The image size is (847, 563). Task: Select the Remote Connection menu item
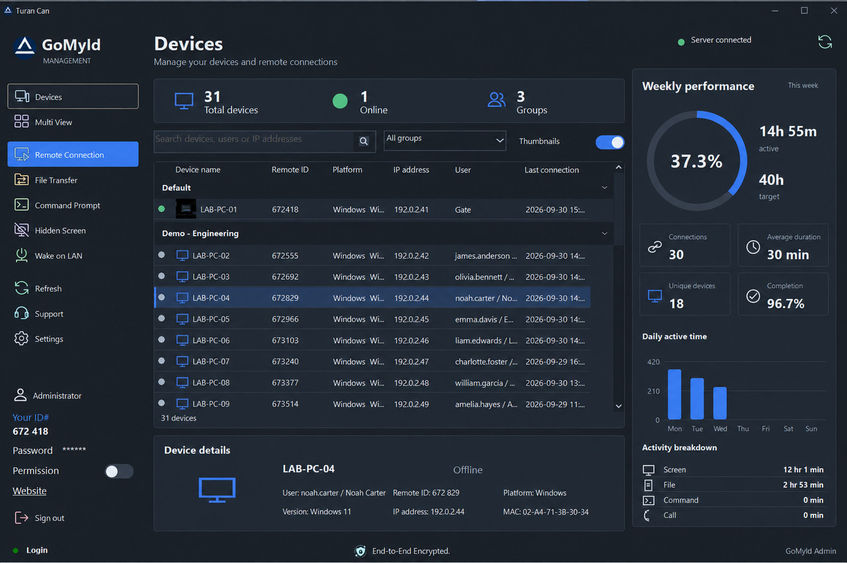click(x=73, y=155)
